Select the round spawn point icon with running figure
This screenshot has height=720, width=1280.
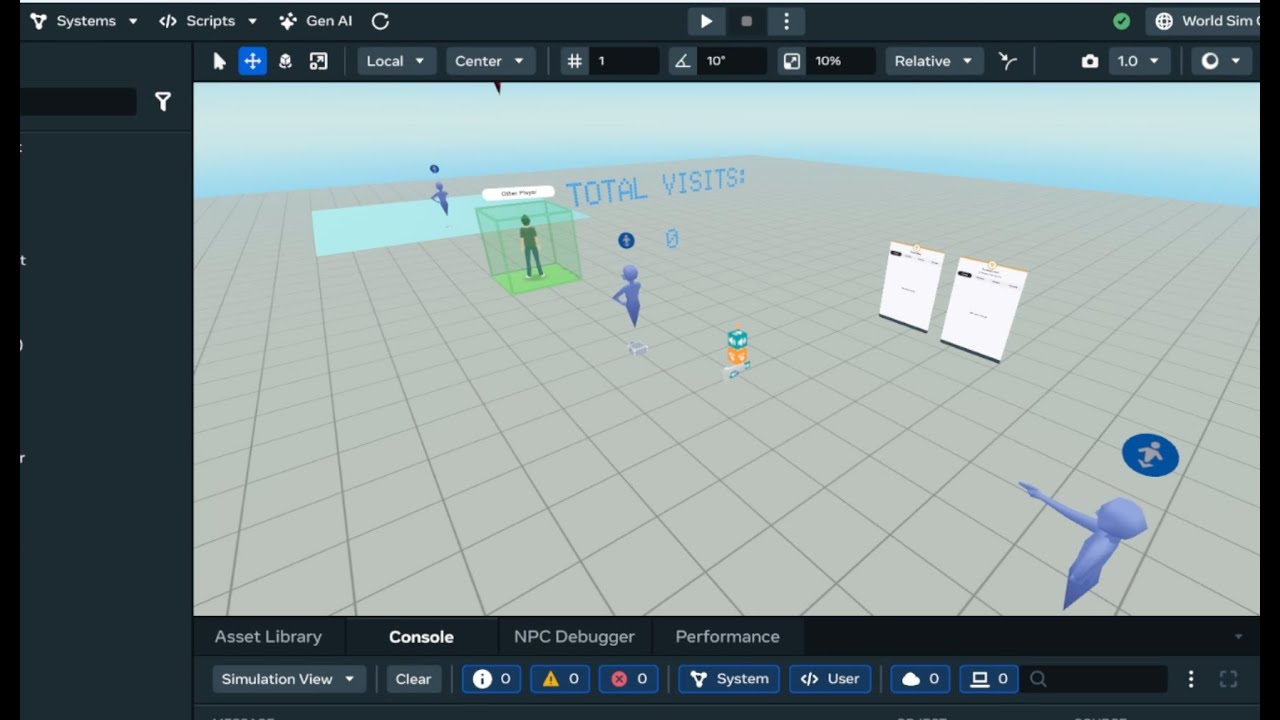(1150, 456)
